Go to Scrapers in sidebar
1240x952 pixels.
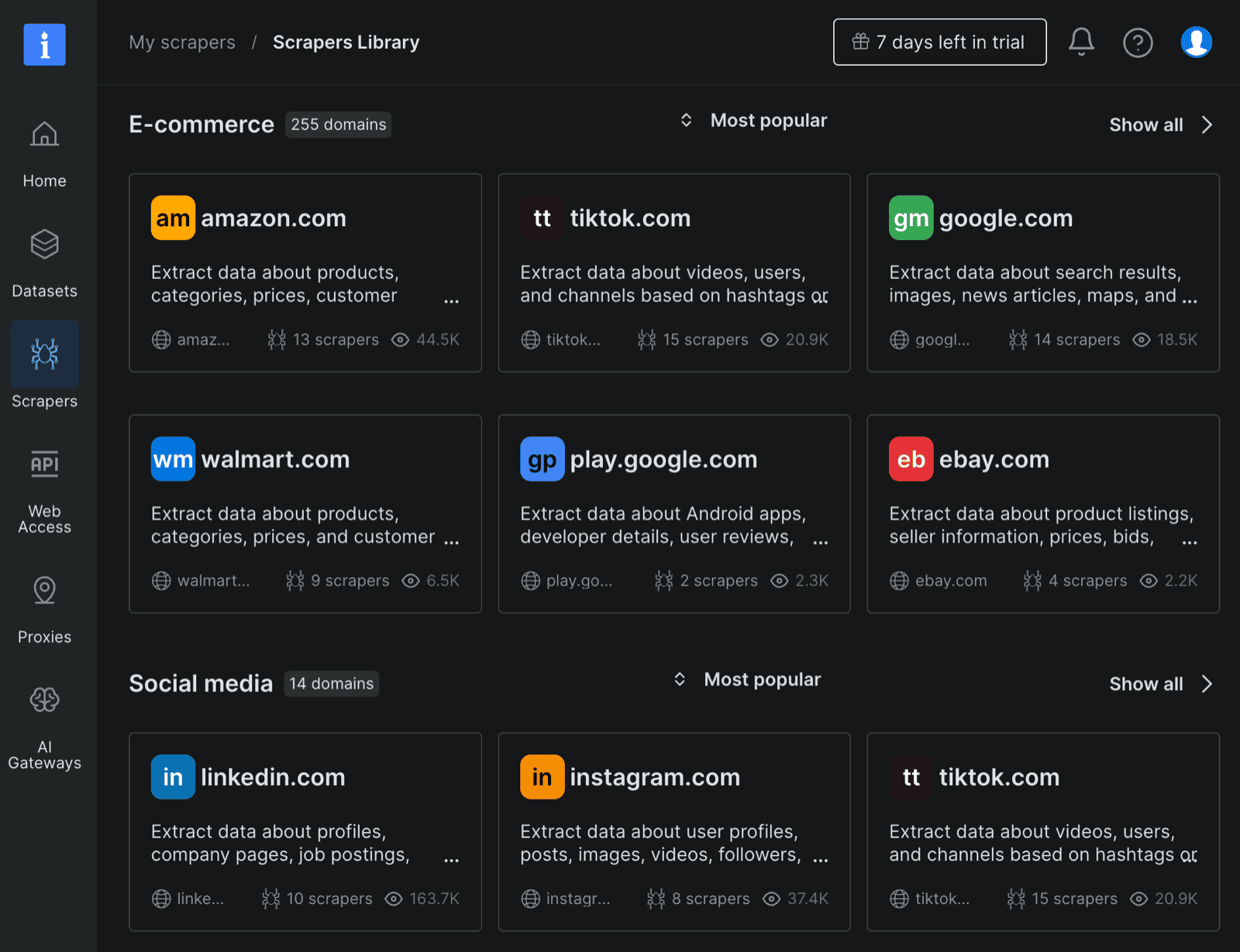point(44,401)
